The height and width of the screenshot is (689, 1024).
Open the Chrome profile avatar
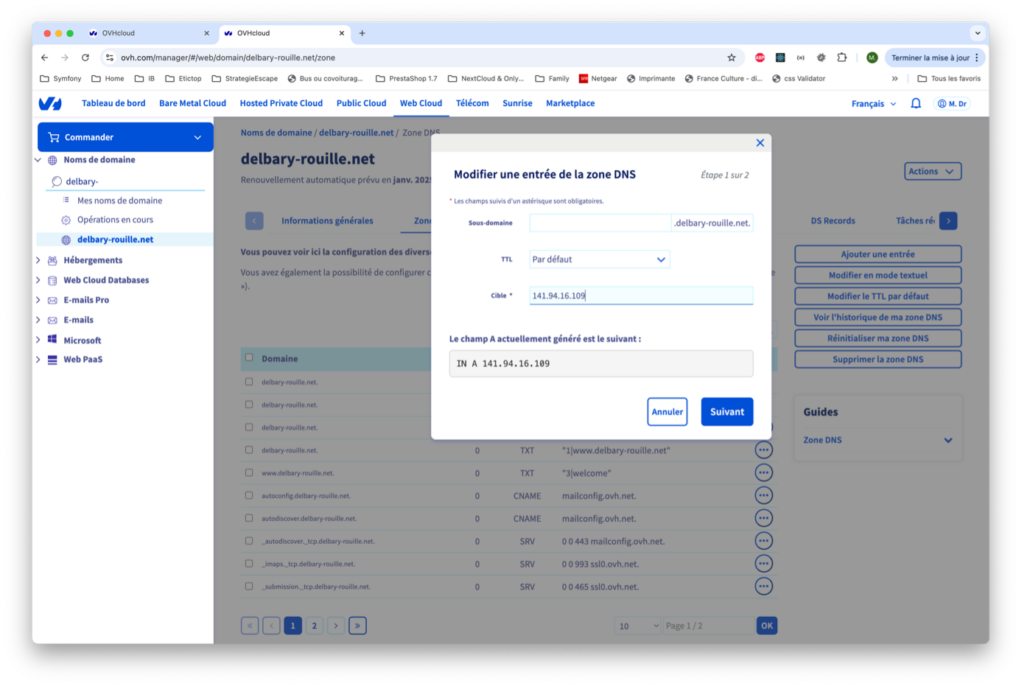(872, 57)
